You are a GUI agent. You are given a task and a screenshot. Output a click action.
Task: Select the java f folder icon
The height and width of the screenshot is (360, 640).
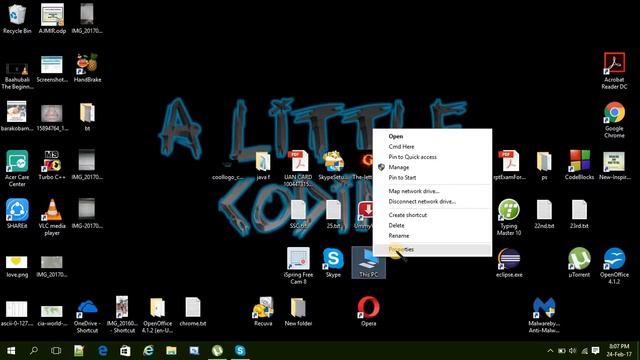point(263,165)
